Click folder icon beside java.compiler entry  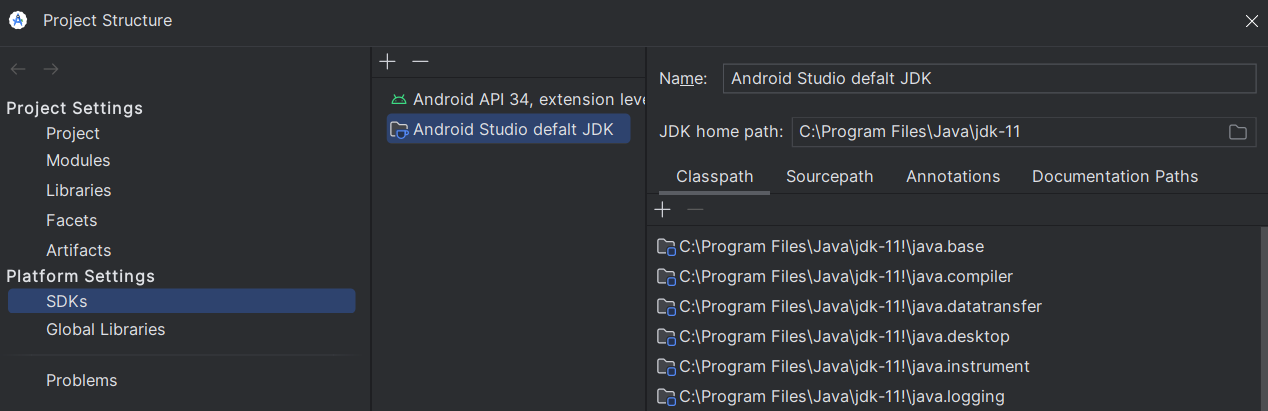click(666, 277)
